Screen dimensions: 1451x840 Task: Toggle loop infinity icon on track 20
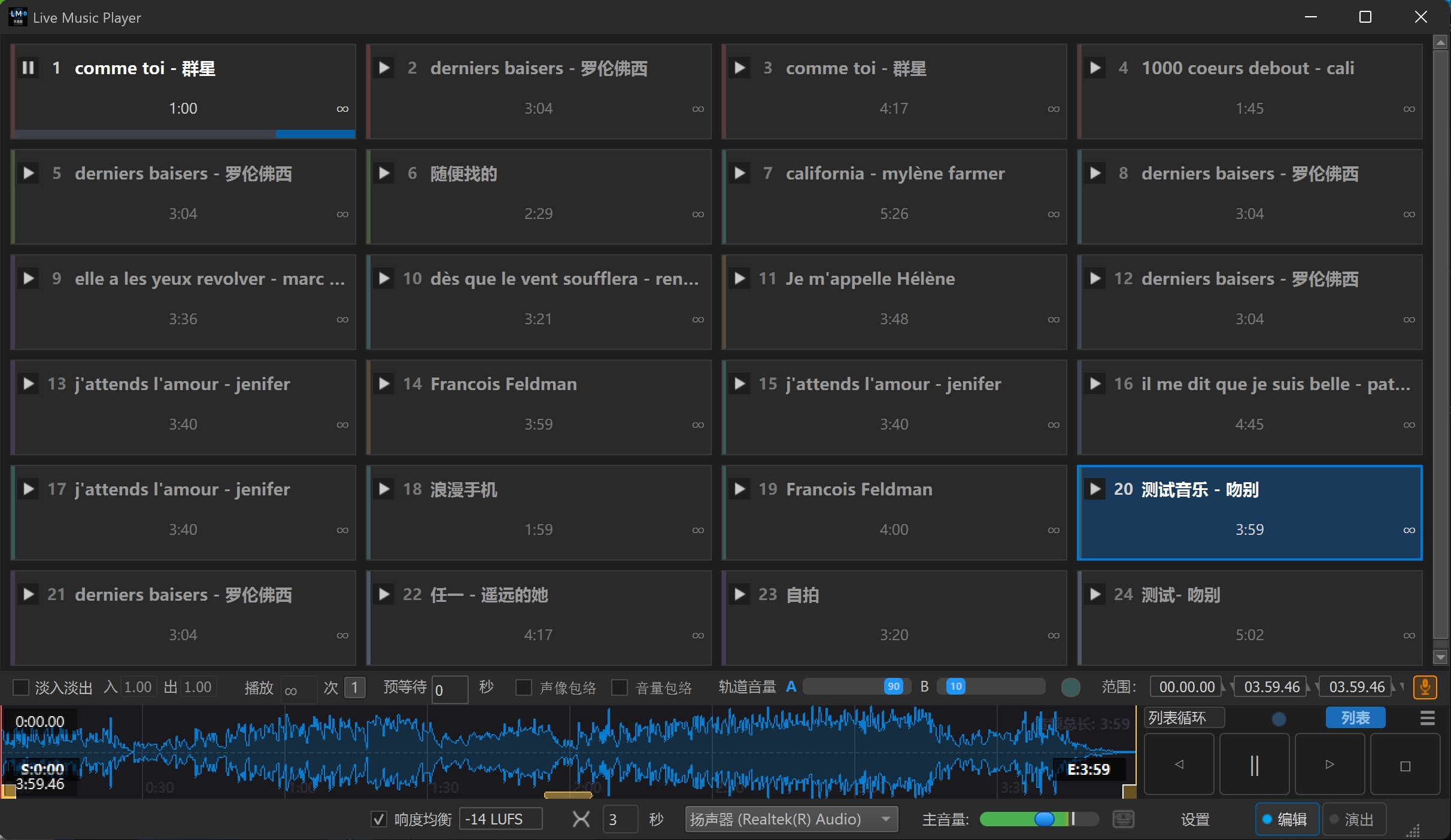[x=1409, y=530]
